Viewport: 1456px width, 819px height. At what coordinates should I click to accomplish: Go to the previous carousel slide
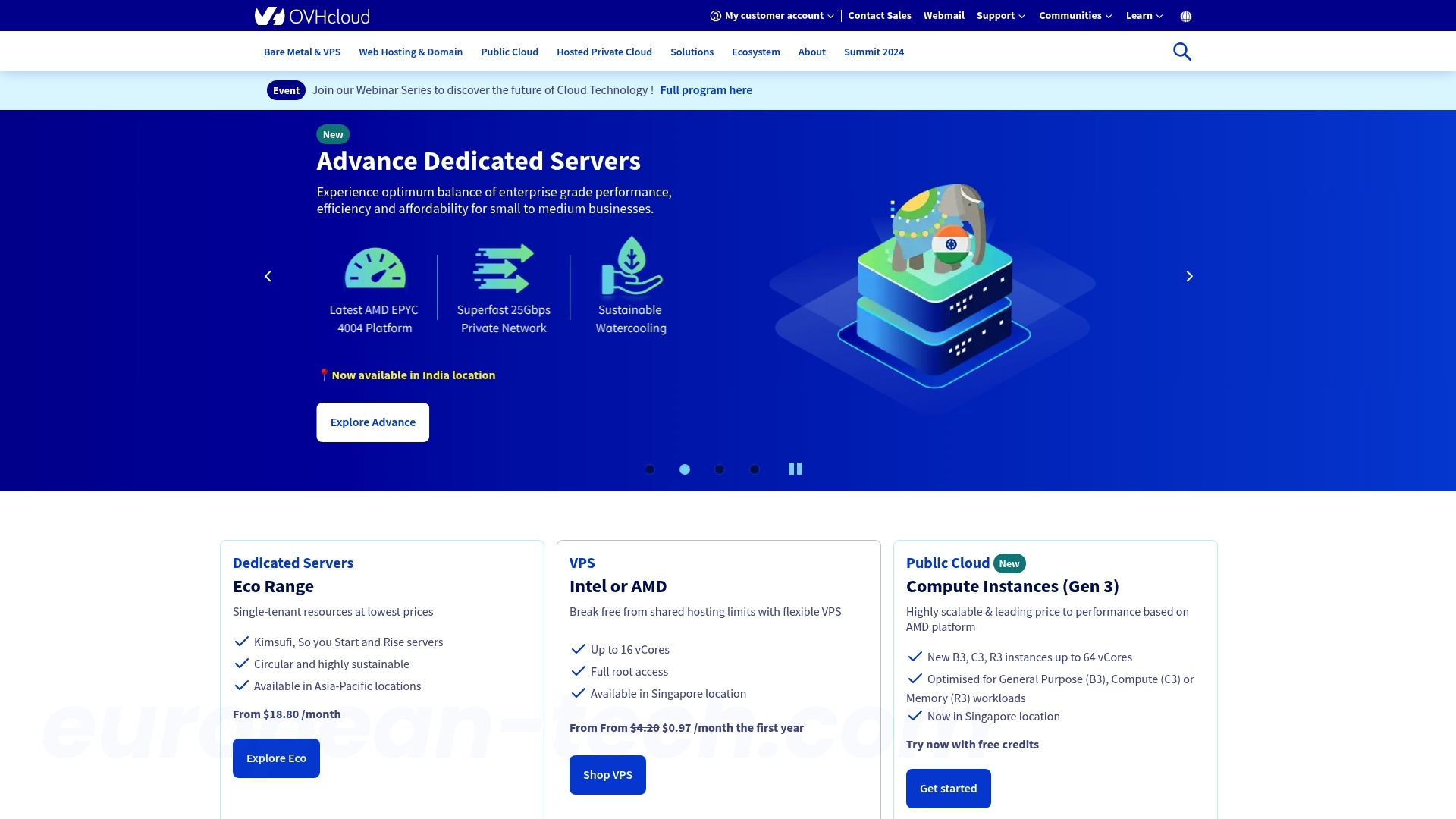coord(267,276)
